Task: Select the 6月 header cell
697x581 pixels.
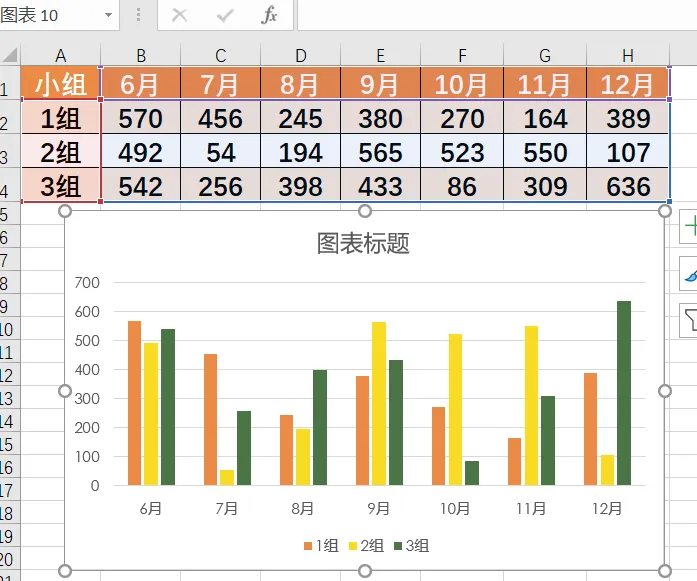Action: (x=141, y=83)
